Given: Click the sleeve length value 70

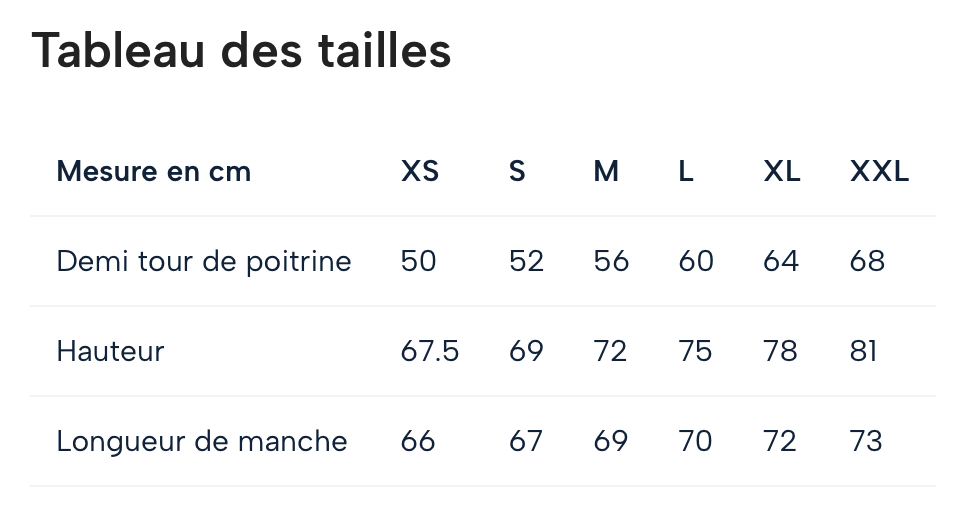Looking at the screenshot, I should pyautogui.click(x=695, y=442).
